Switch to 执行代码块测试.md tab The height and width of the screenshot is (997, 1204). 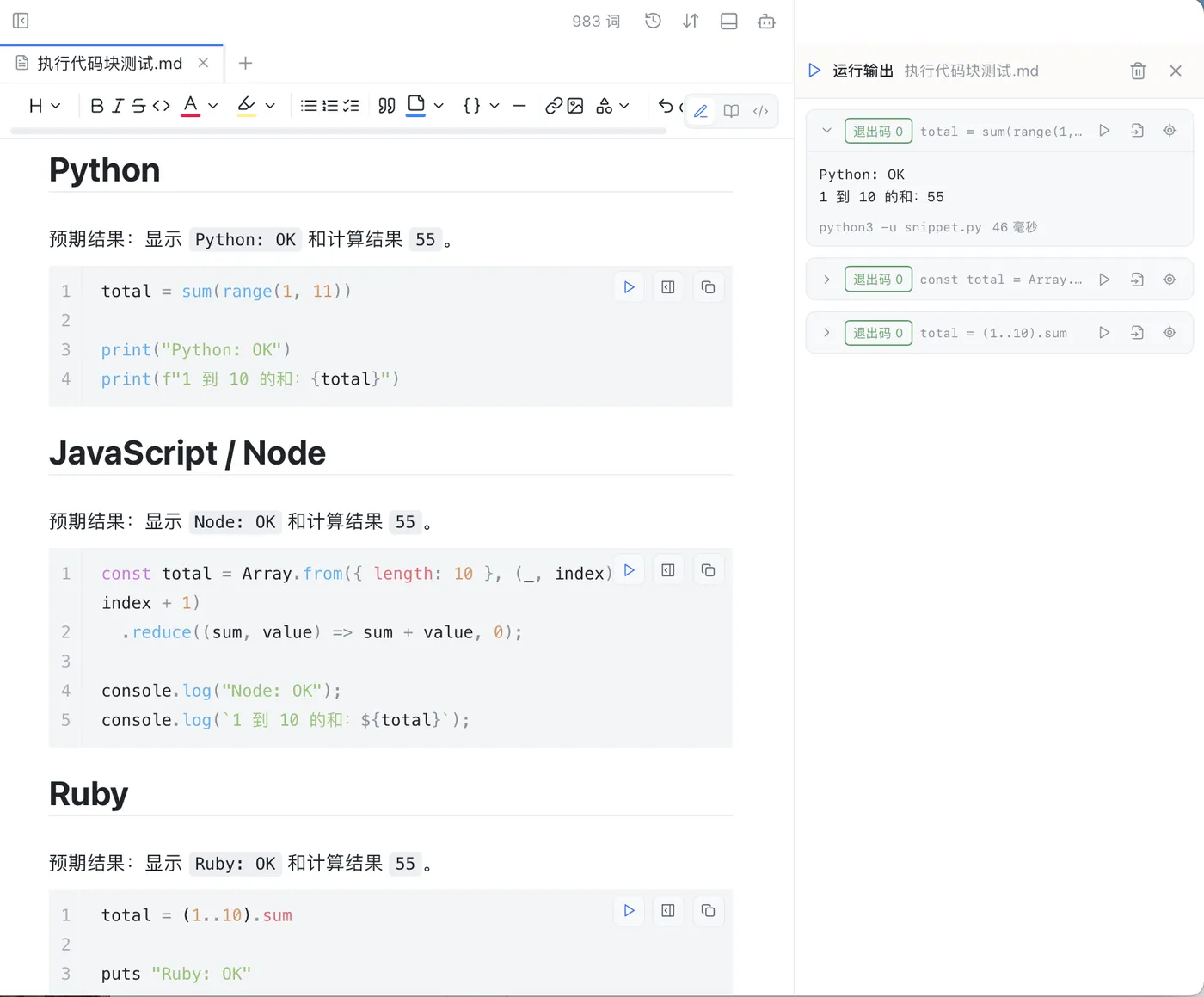click(x=110, y=63)
